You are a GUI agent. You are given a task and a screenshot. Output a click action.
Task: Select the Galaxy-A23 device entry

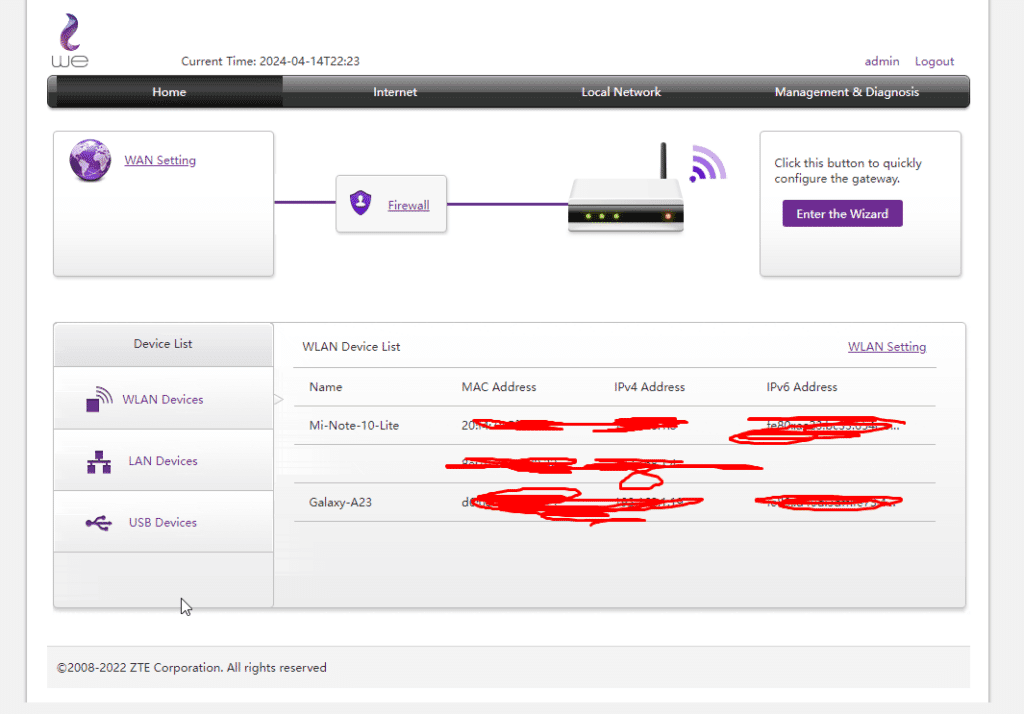[340, 502]
